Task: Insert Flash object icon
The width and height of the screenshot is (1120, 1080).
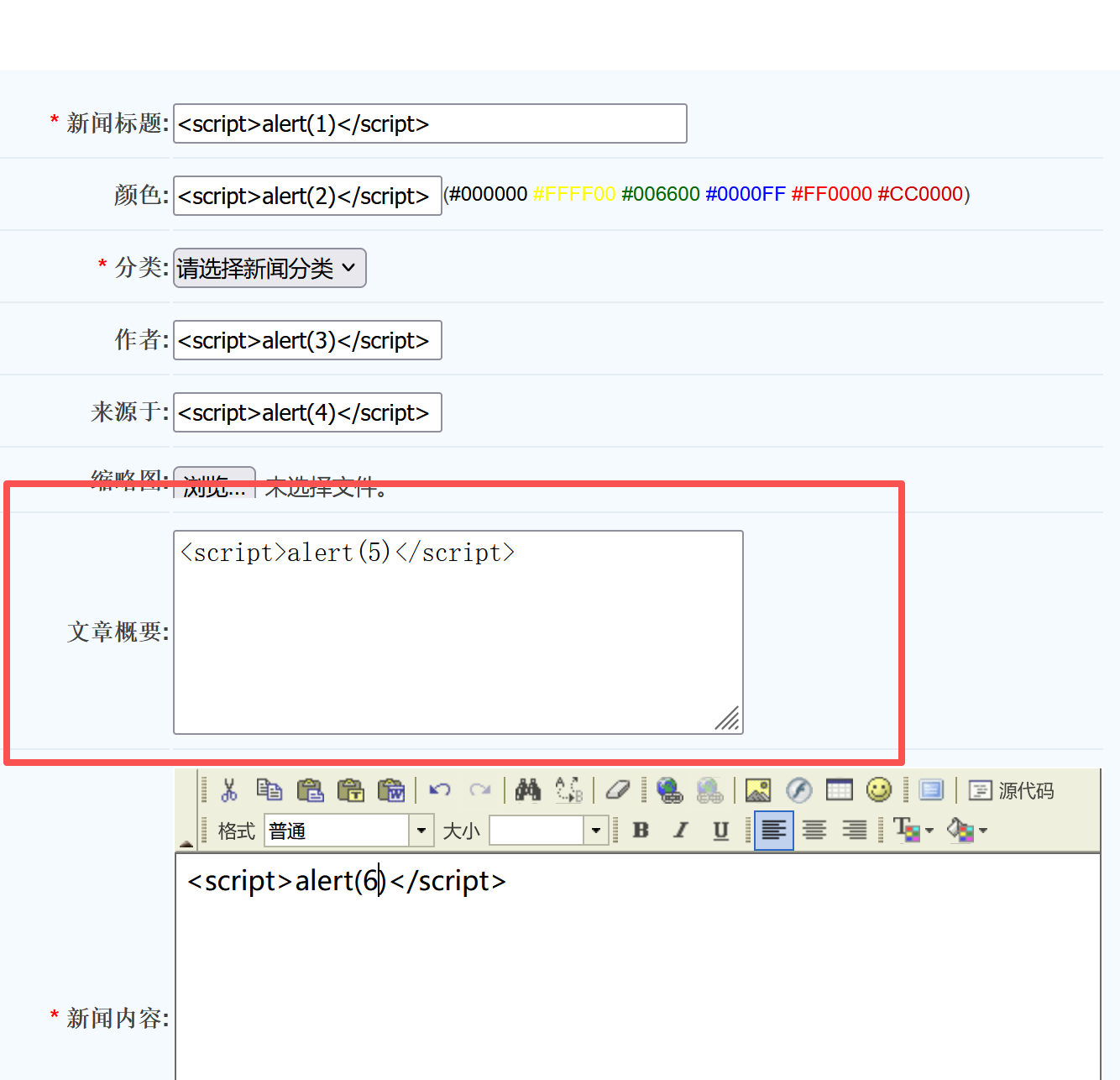Action: [799, 790]
